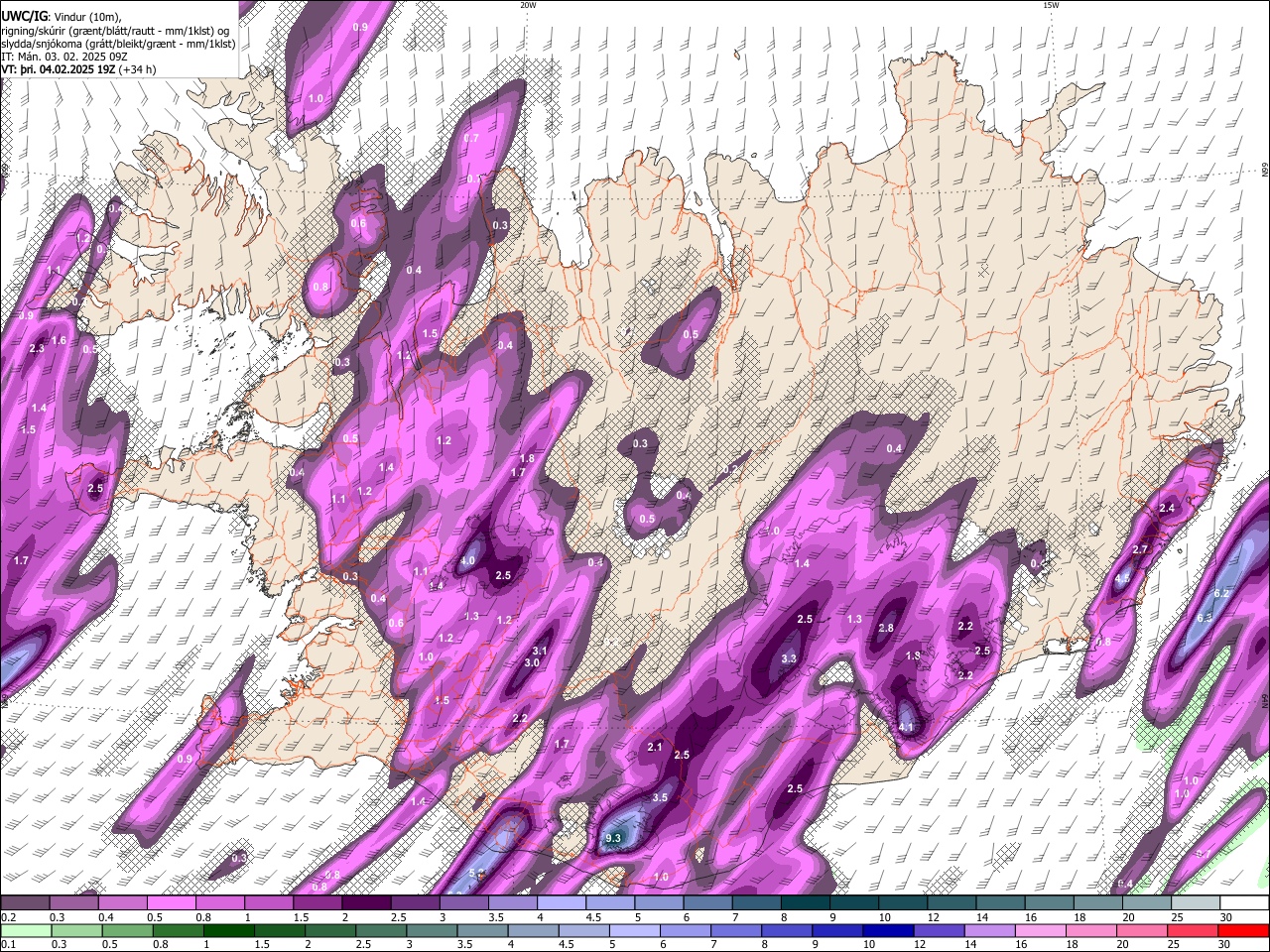1270x952 pixels.
Task: Pick the upper legend swatch between 0.2 and 0.3
Action: point(25,902)
